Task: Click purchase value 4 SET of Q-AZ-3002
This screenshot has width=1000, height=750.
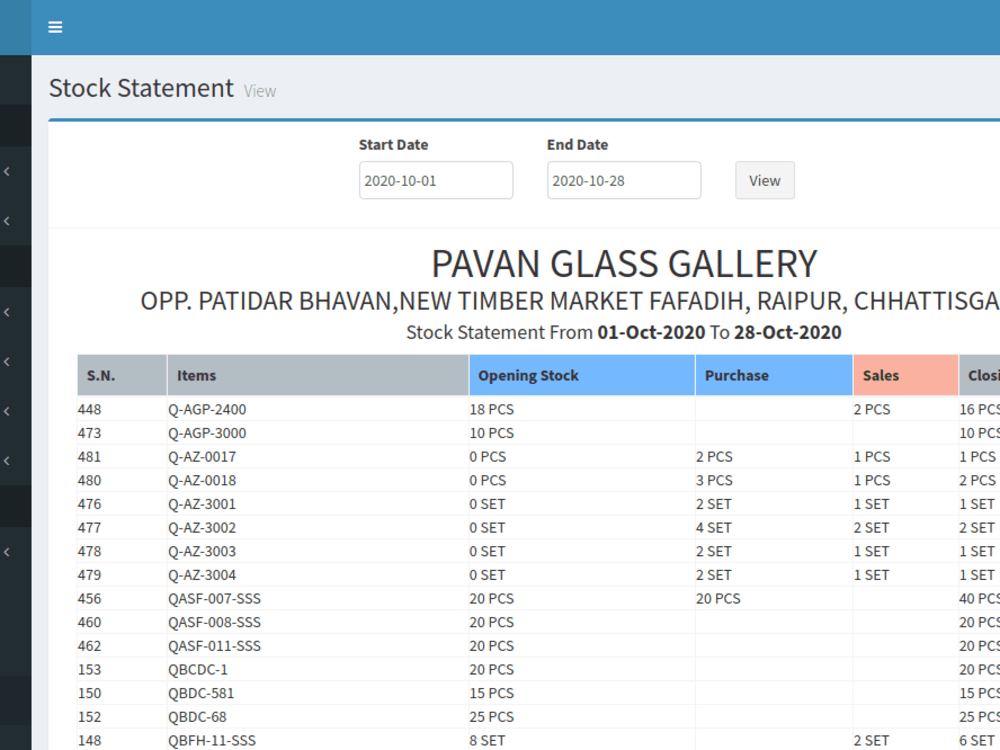Action: pos(714,527)
